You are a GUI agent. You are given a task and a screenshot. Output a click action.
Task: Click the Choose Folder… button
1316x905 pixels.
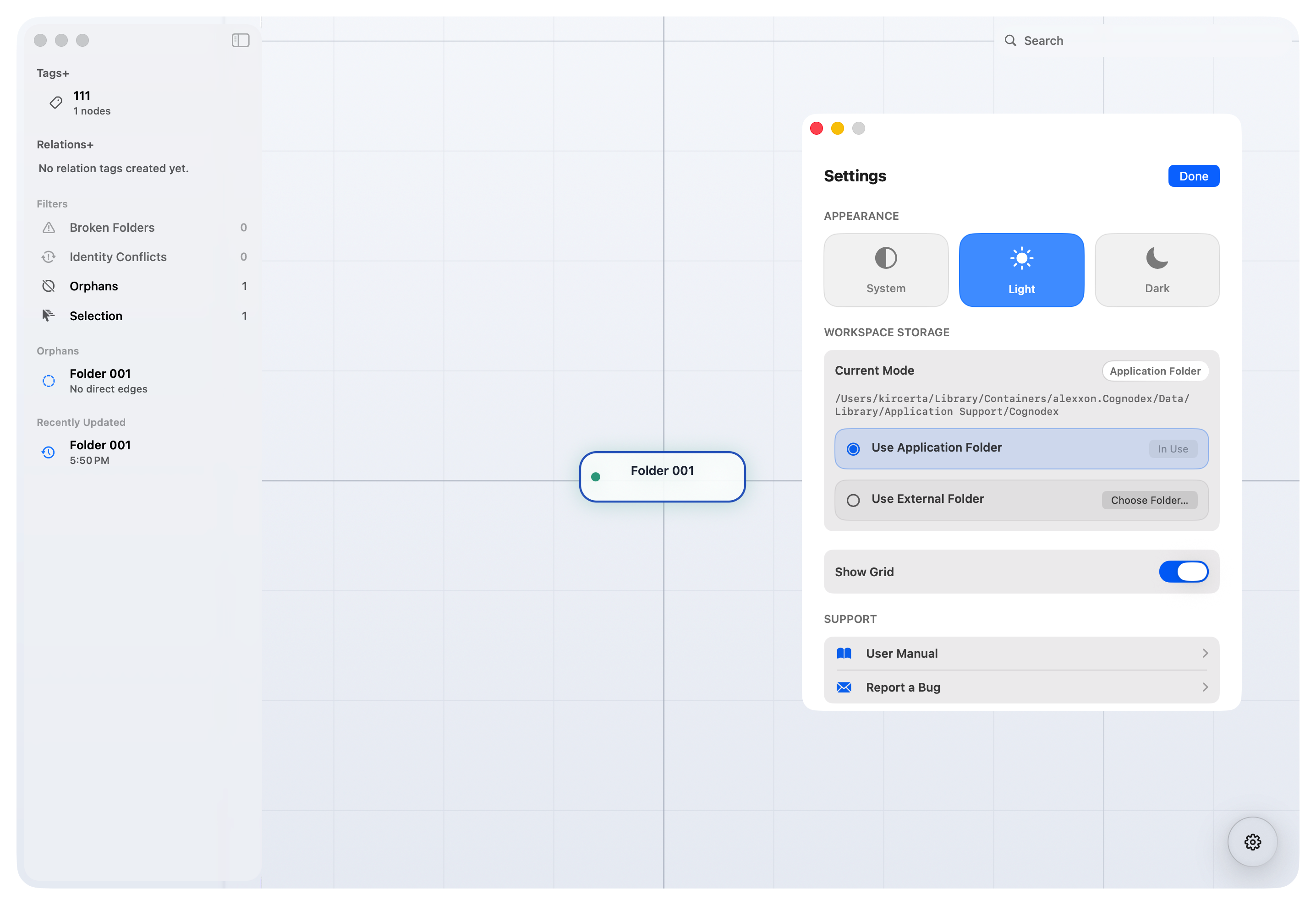coord(1149,500)
